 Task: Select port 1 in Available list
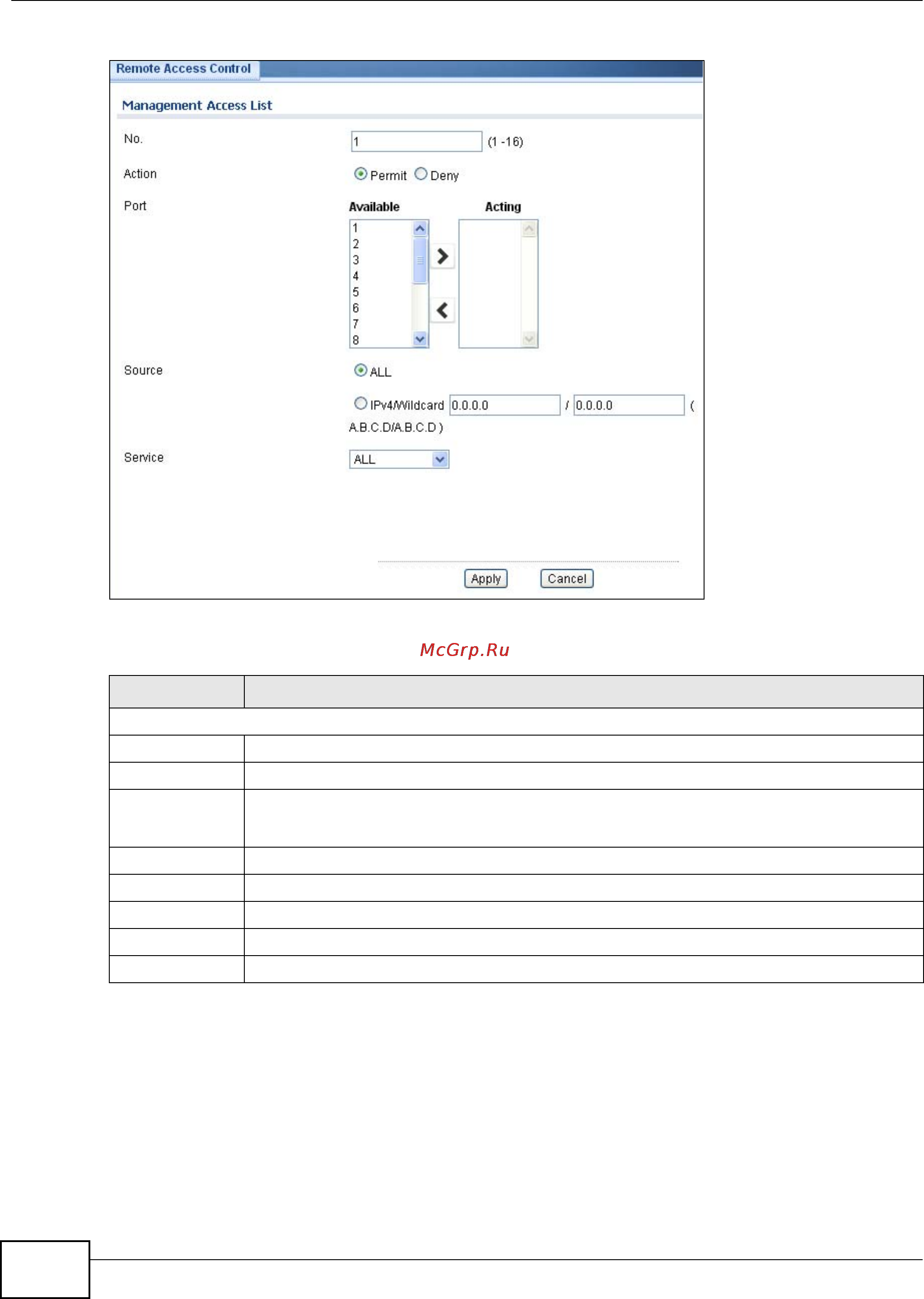coord(381,228)
